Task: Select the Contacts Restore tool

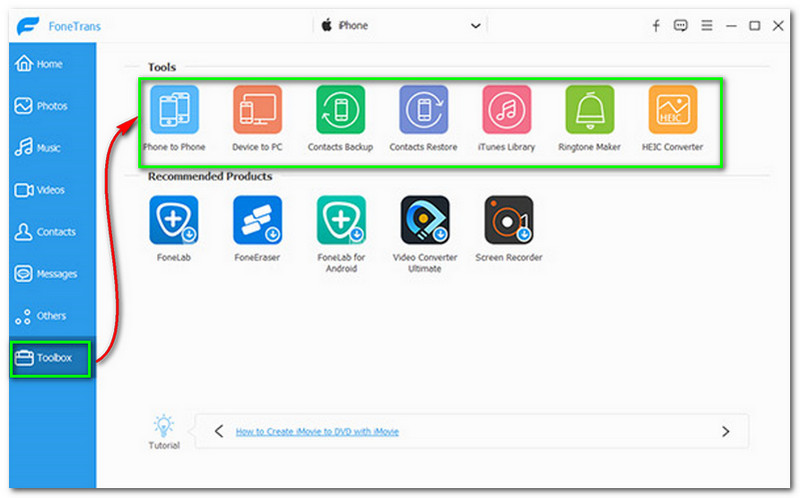Action: (423, 111)
